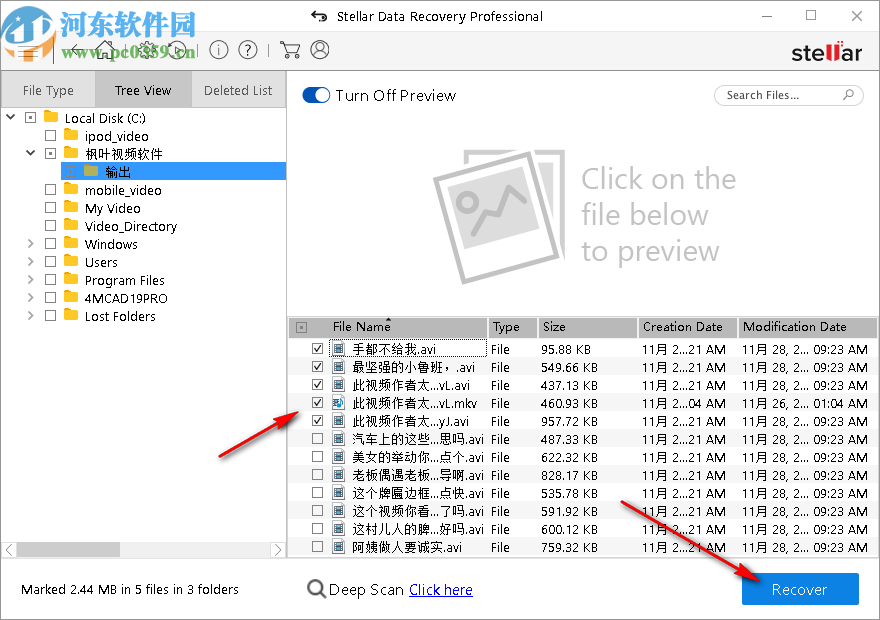Click the Deep Scan 'Click here' link
880x620 pixels.
[441, 590]
